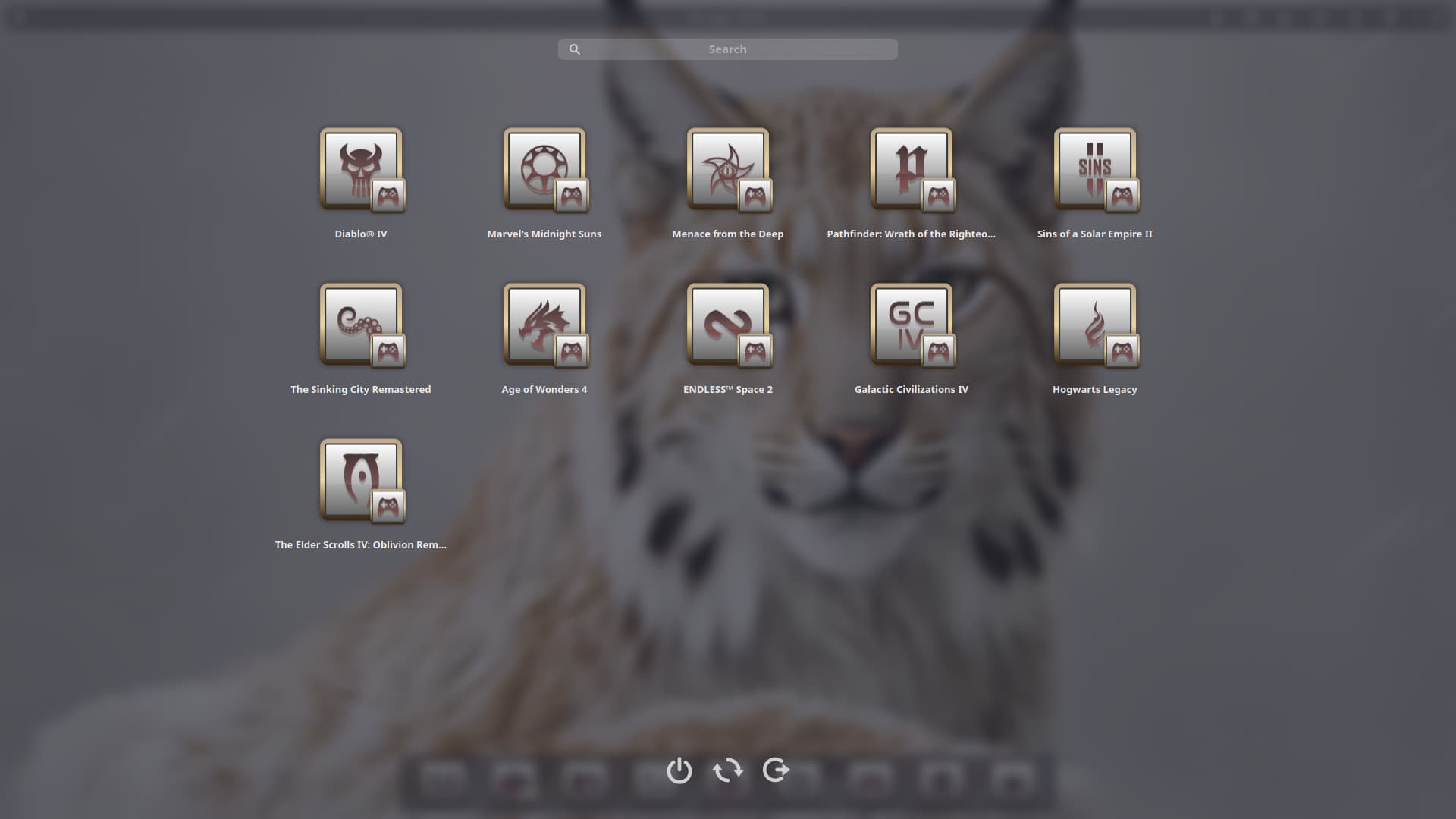Image resolution: width=1456 pixels, height=819 pixels.
Task: Select the Galactic Civilizations IV label
Action: (x=911, y=389)
